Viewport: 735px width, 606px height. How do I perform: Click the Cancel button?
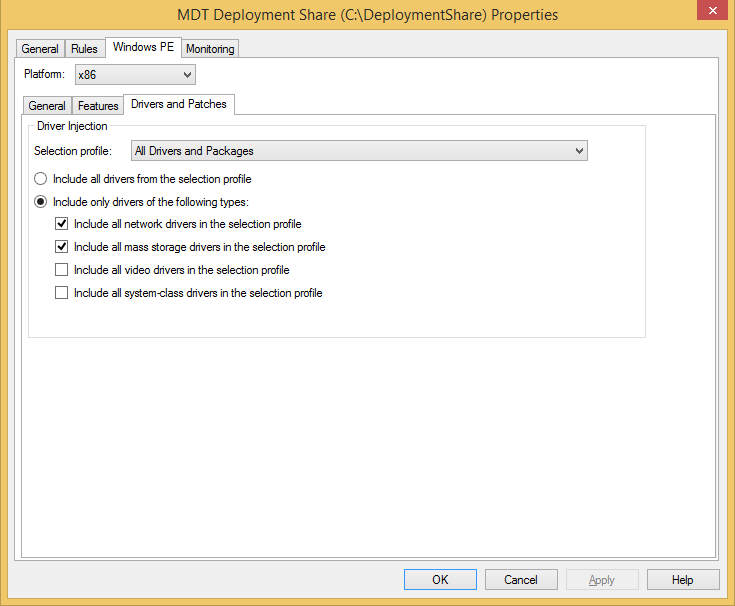click(521, 580)
